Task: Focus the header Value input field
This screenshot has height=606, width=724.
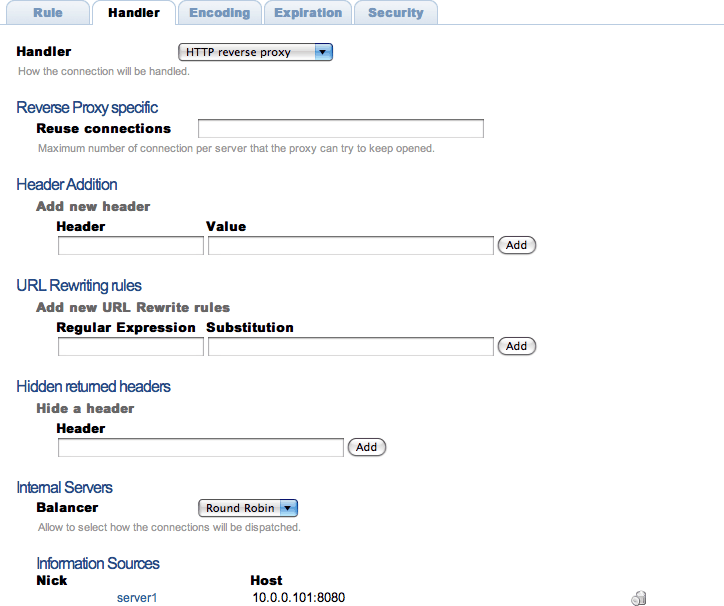Action: tap(350, 245)
